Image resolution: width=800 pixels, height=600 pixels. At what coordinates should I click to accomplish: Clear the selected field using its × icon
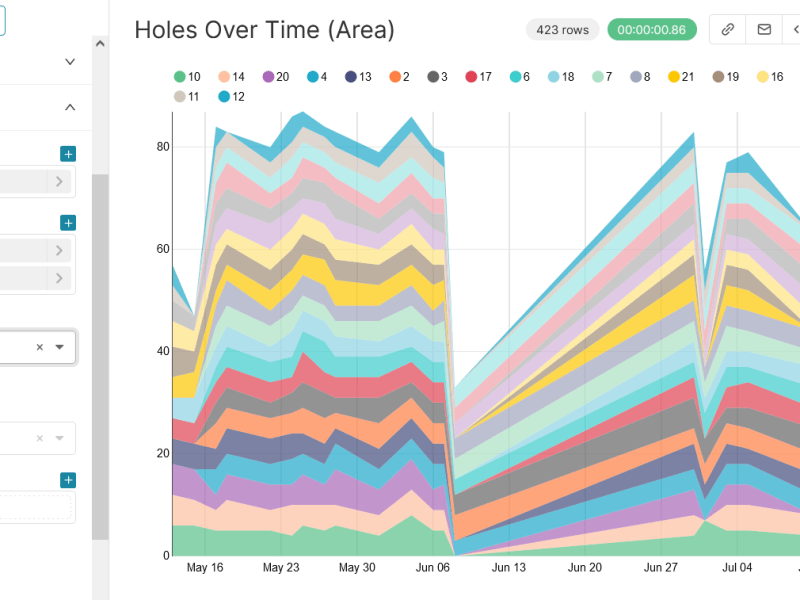pos(39,347)
